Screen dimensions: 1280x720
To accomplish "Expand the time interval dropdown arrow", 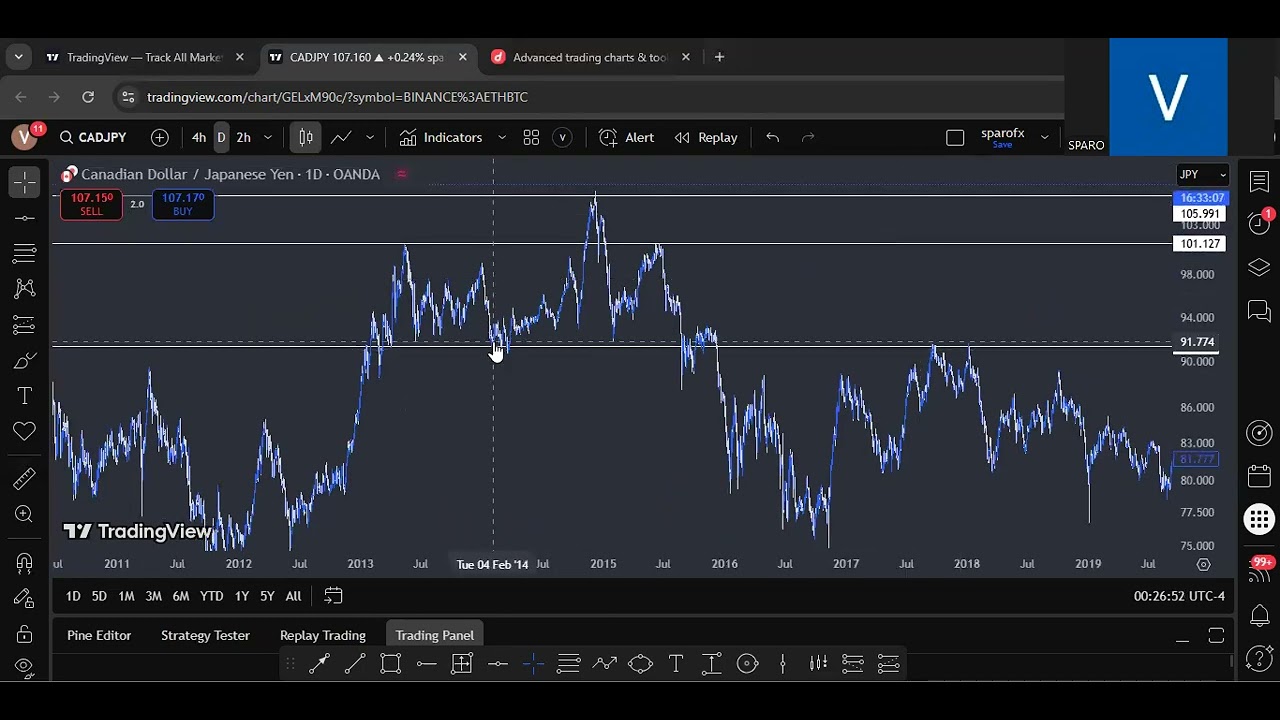I will coord(268,138).
